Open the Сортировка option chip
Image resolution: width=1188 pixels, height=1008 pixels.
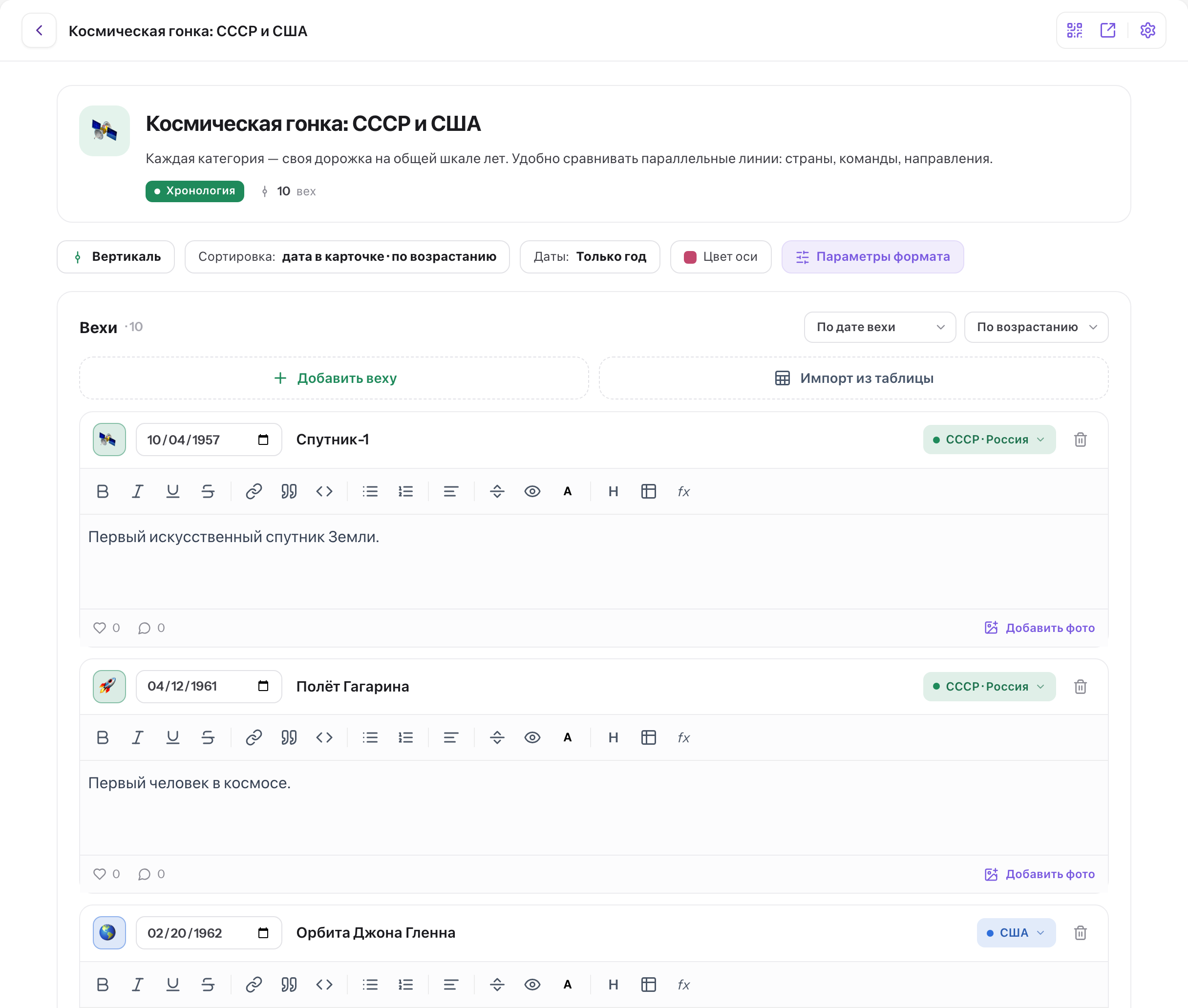347,256
